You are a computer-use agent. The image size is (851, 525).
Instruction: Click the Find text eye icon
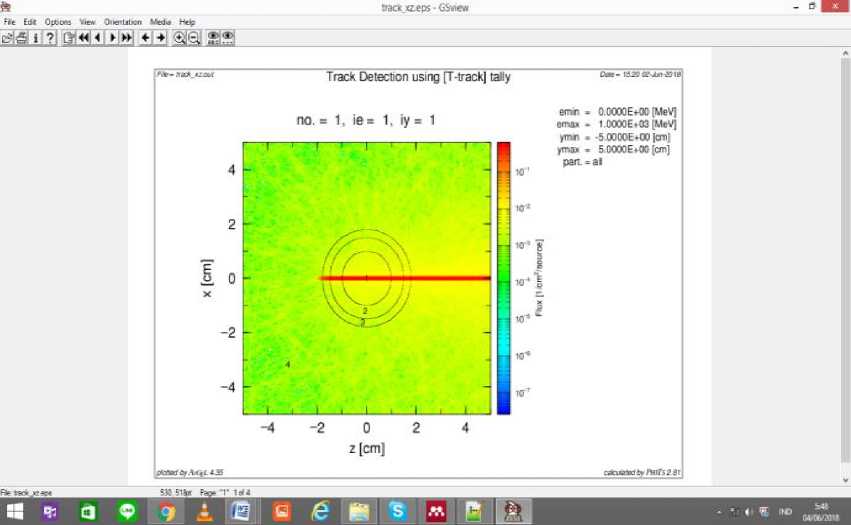pyautogui.click(x=213, y=37)
